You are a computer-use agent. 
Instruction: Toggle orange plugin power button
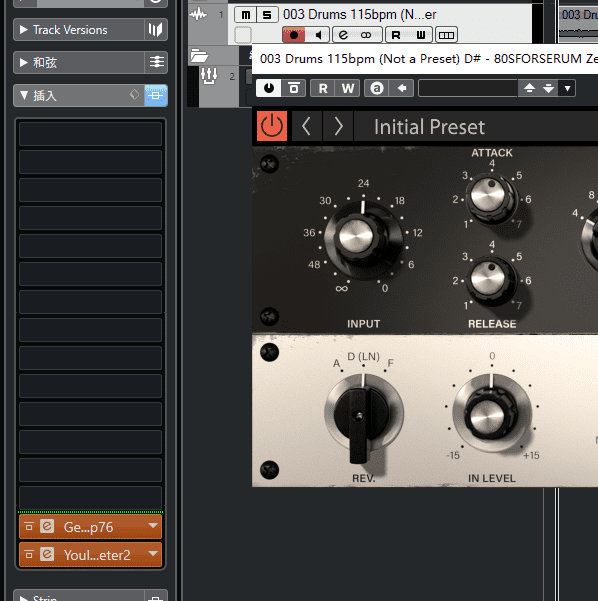(272, 126)
